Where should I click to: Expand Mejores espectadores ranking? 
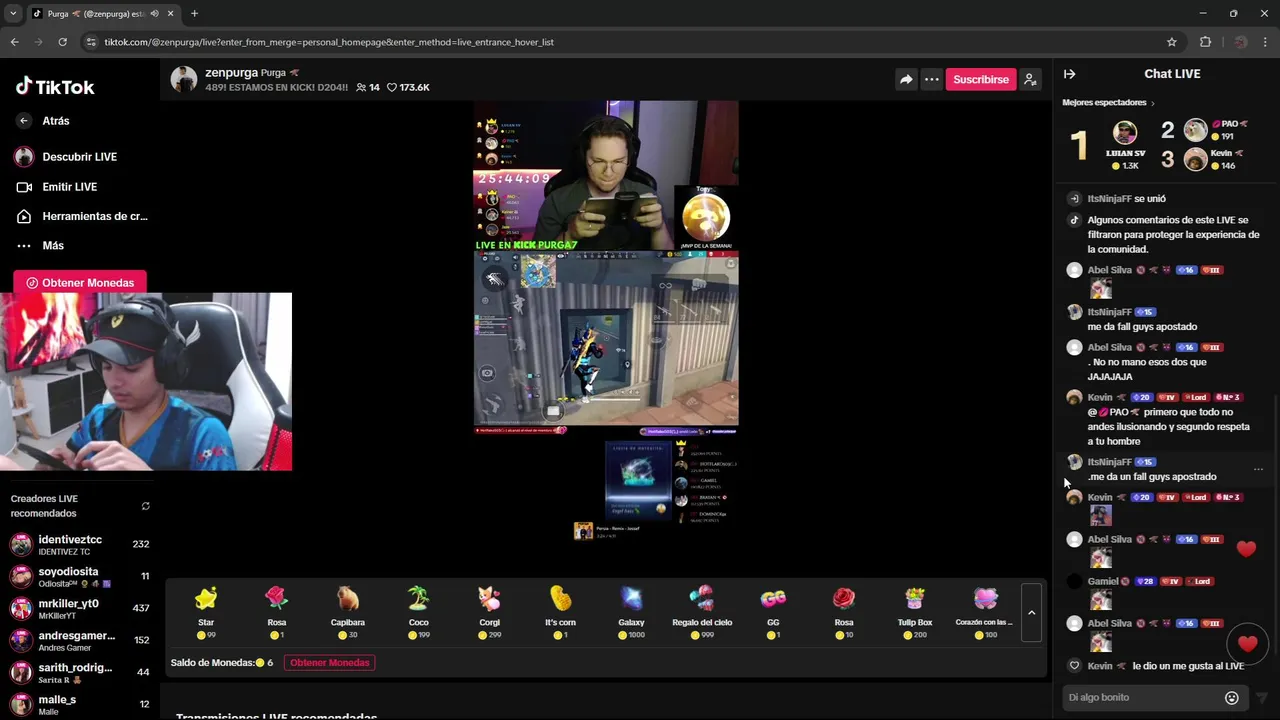1108,103
